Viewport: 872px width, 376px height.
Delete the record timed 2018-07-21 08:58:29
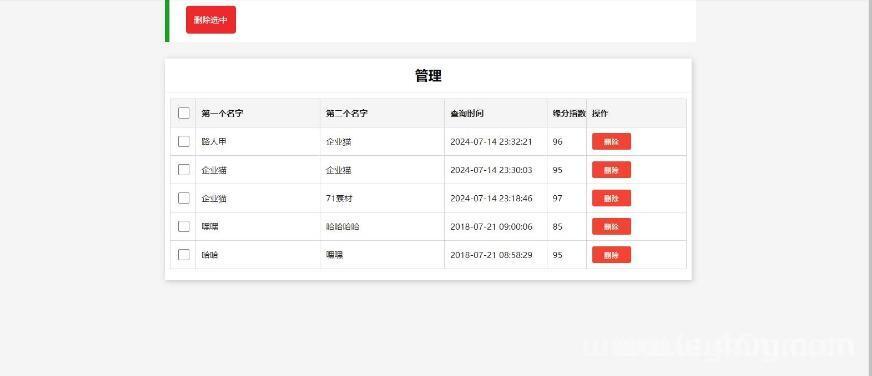[611, 255]
